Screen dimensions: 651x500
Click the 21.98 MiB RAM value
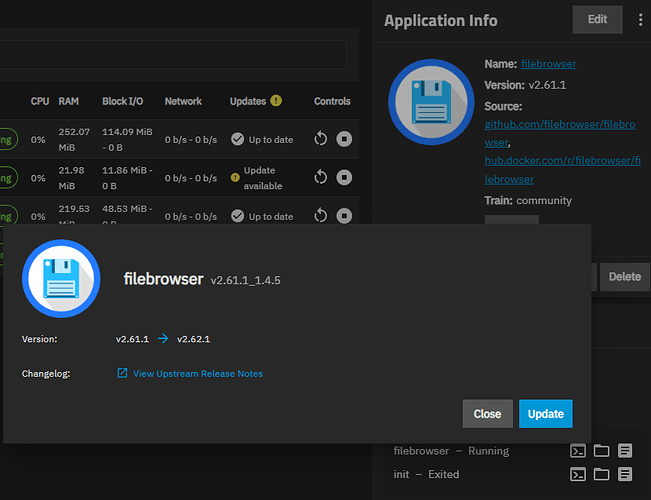[71, 178]
